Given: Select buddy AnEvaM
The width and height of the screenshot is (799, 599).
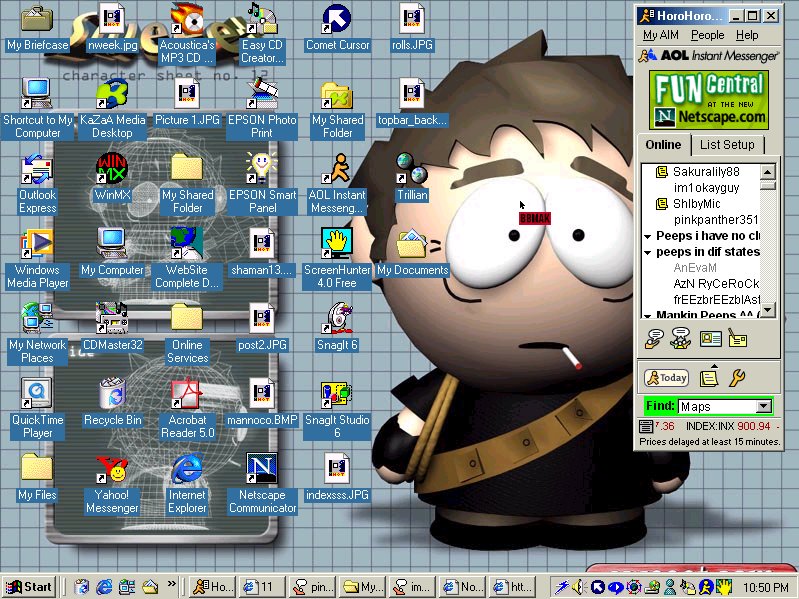Looking at the screenshot, I should (695, 267).
